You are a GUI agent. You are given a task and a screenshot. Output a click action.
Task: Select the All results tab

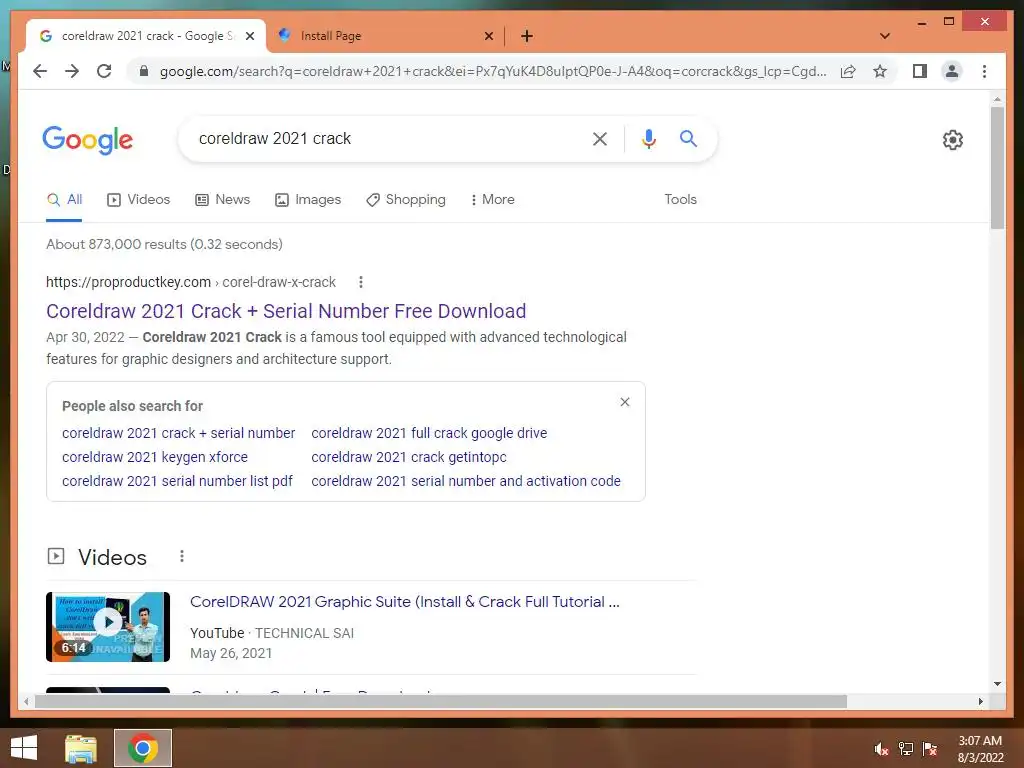tap(64, 199)
